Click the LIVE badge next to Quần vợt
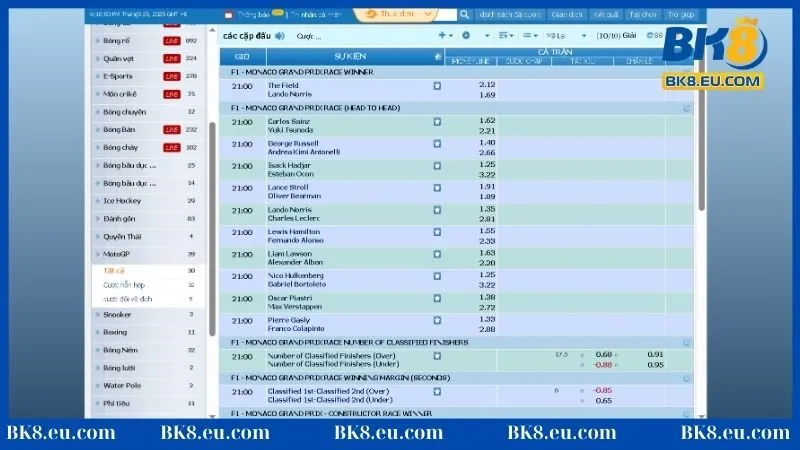This screenshot has width=800, height=450. 170,58
